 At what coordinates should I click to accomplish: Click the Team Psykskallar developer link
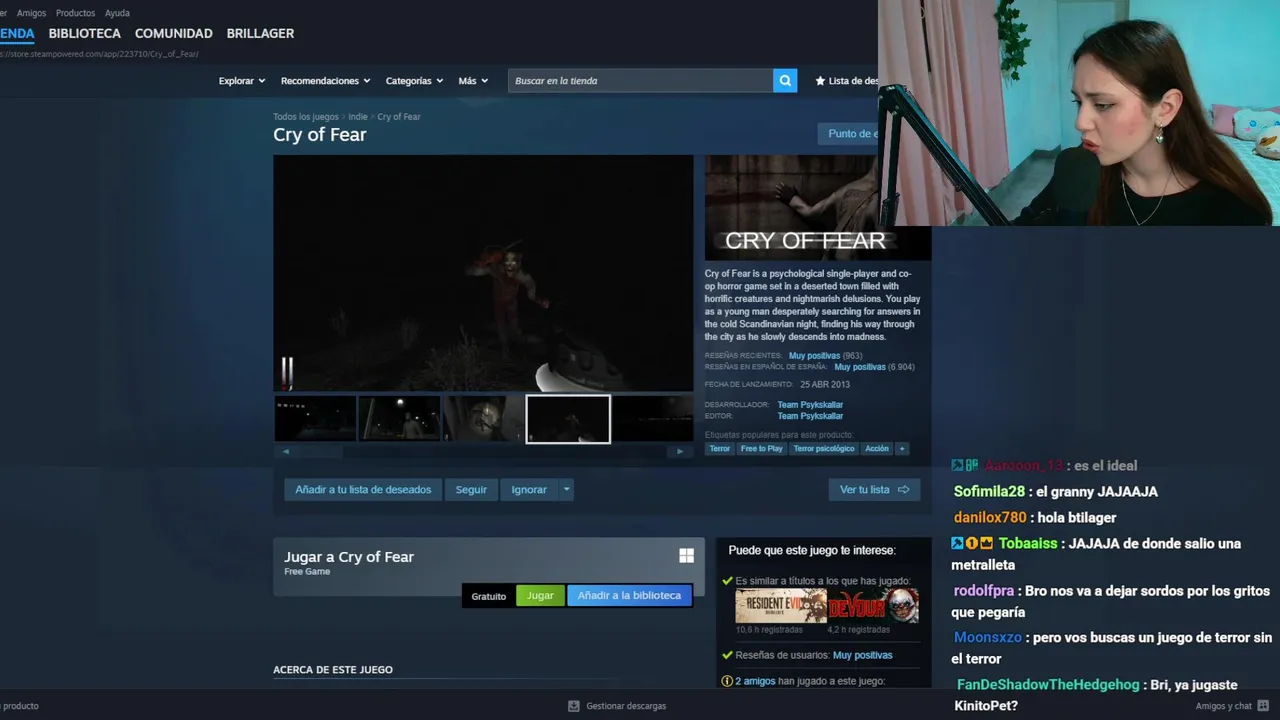tap(810, 405)
